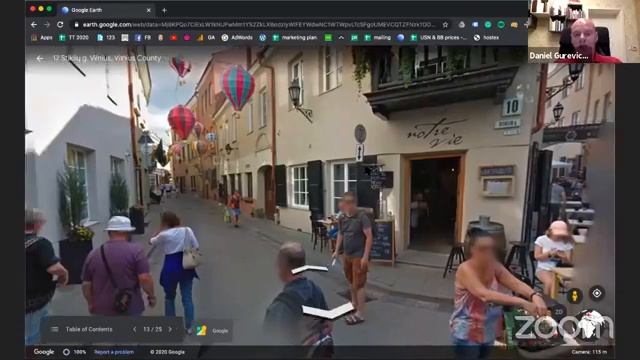Switch view with the 2D button
640x360 pixels.
point(558,312)
